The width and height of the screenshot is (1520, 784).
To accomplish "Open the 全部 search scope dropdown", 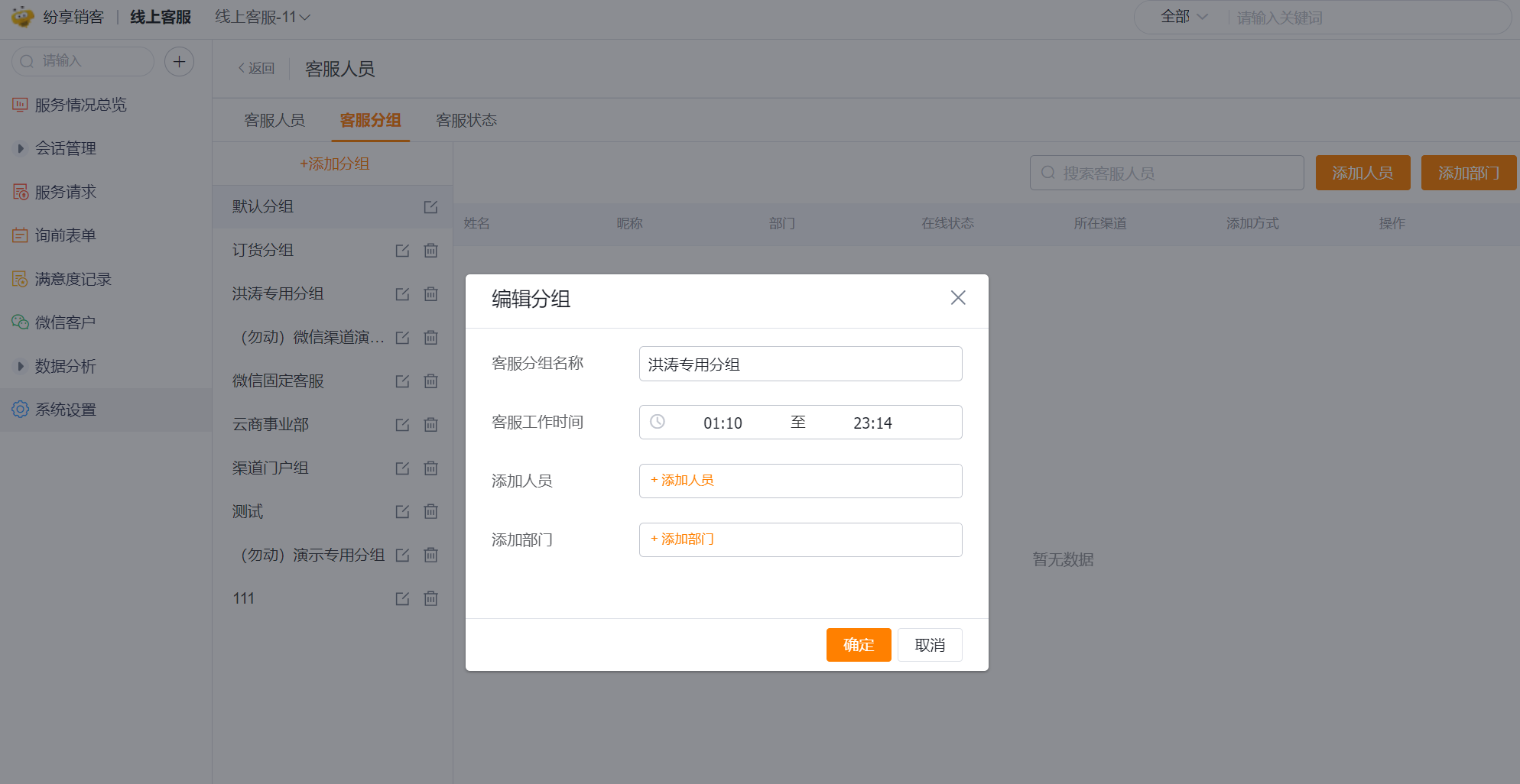I will tap(1184, 17).
